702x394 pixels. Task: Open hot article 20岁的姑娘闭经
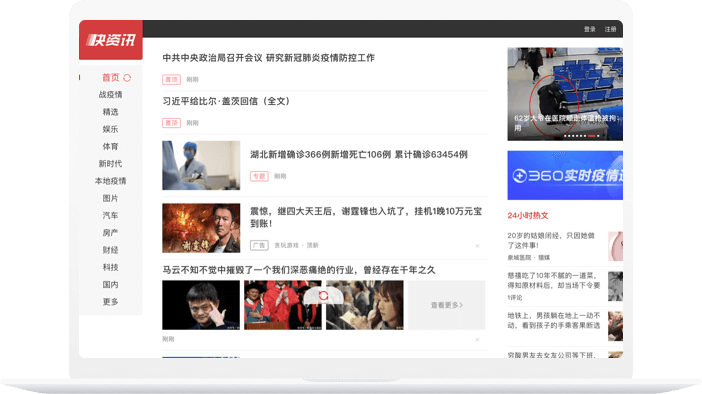(551, 240)
